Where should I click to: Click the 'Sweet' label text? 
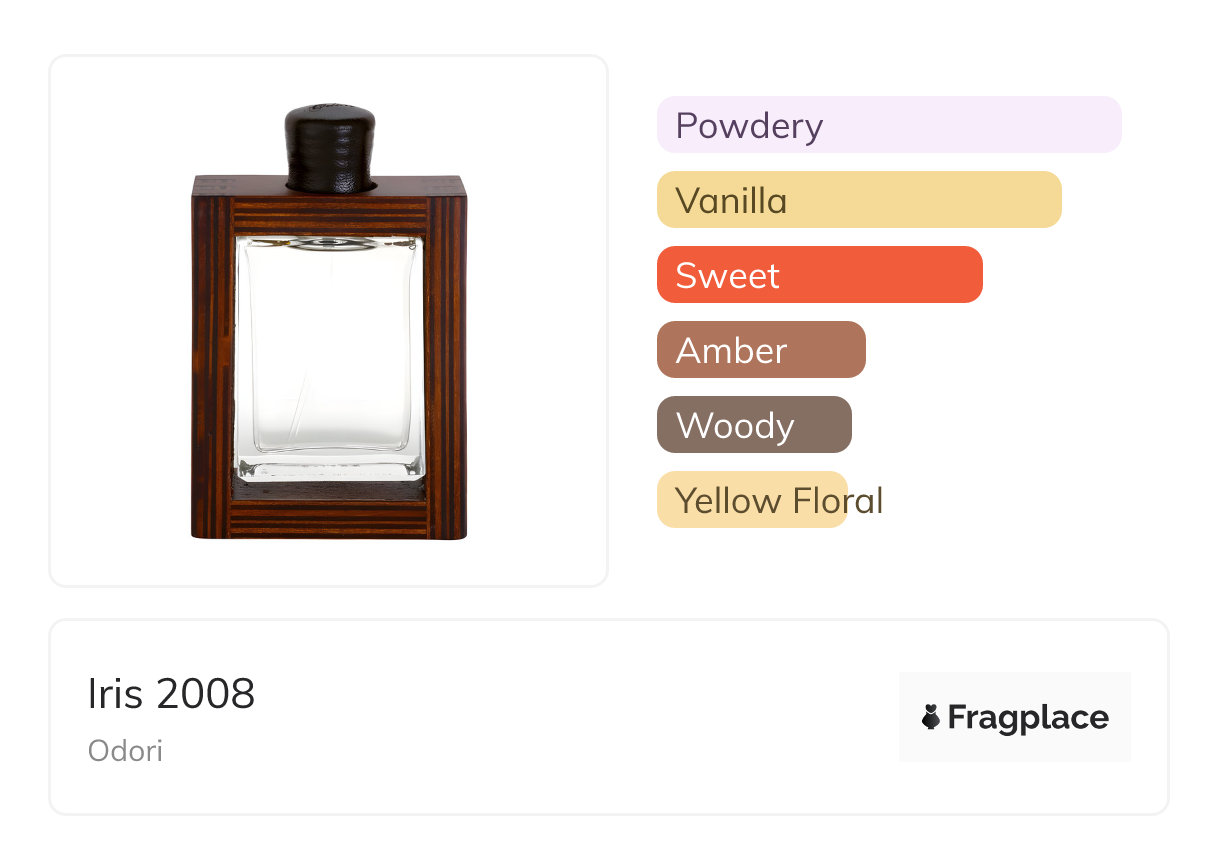click(727, 276)
